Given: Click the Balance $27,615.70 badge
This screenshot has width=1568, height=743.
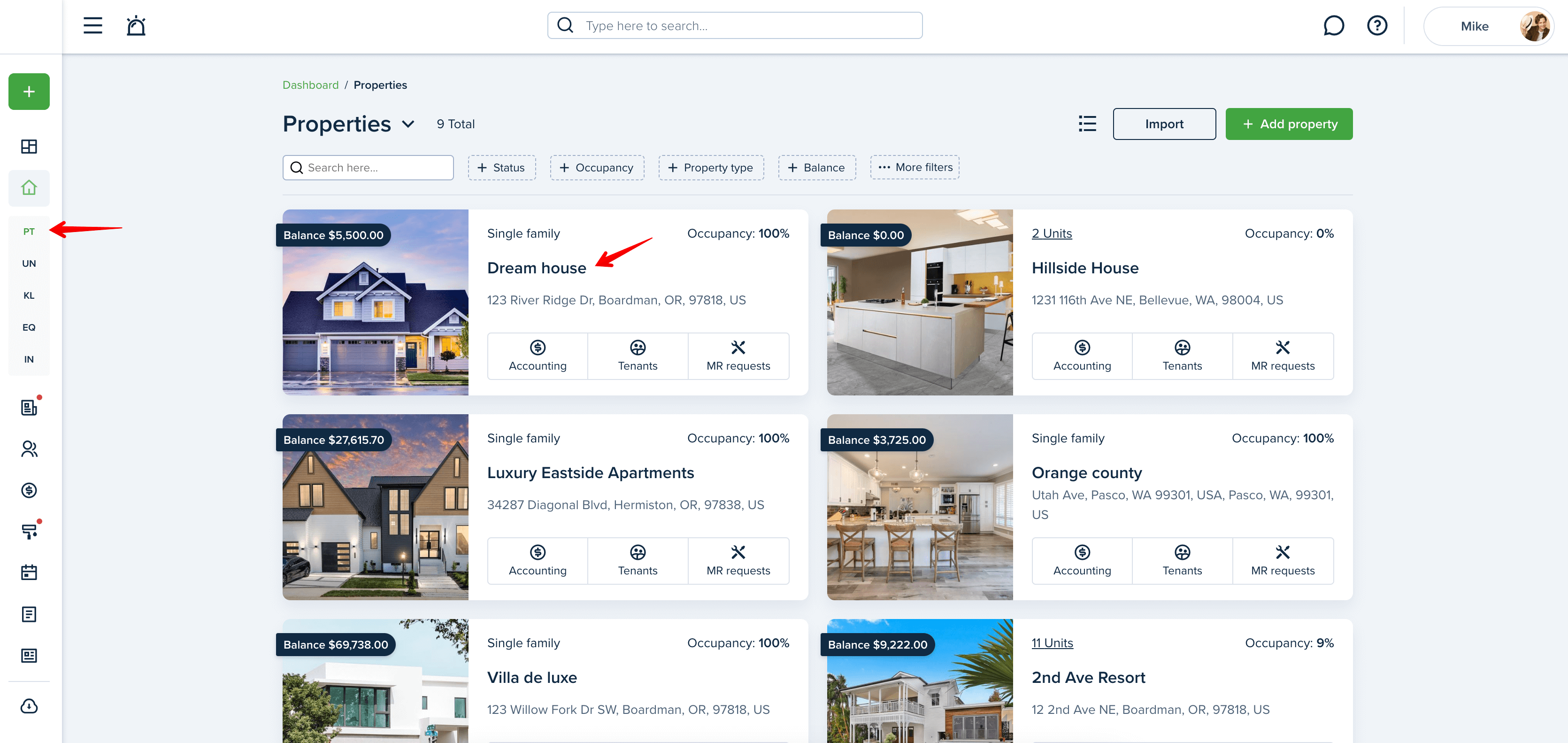Looking at the screenshot, I should 334,440.
